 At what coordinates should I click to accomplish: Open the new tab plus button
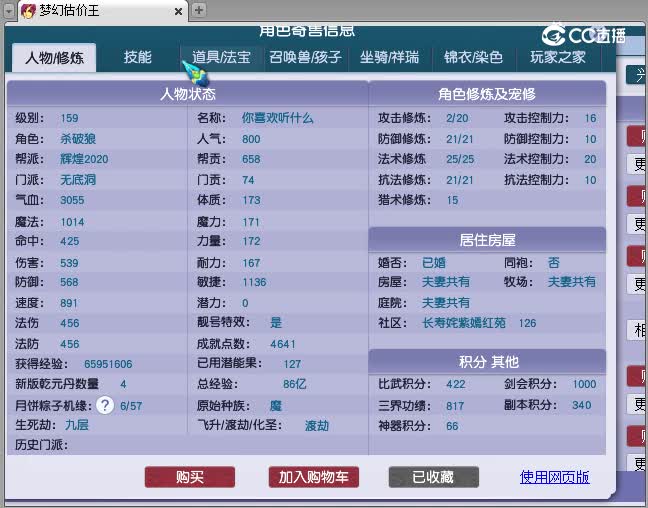coord(199,10)
